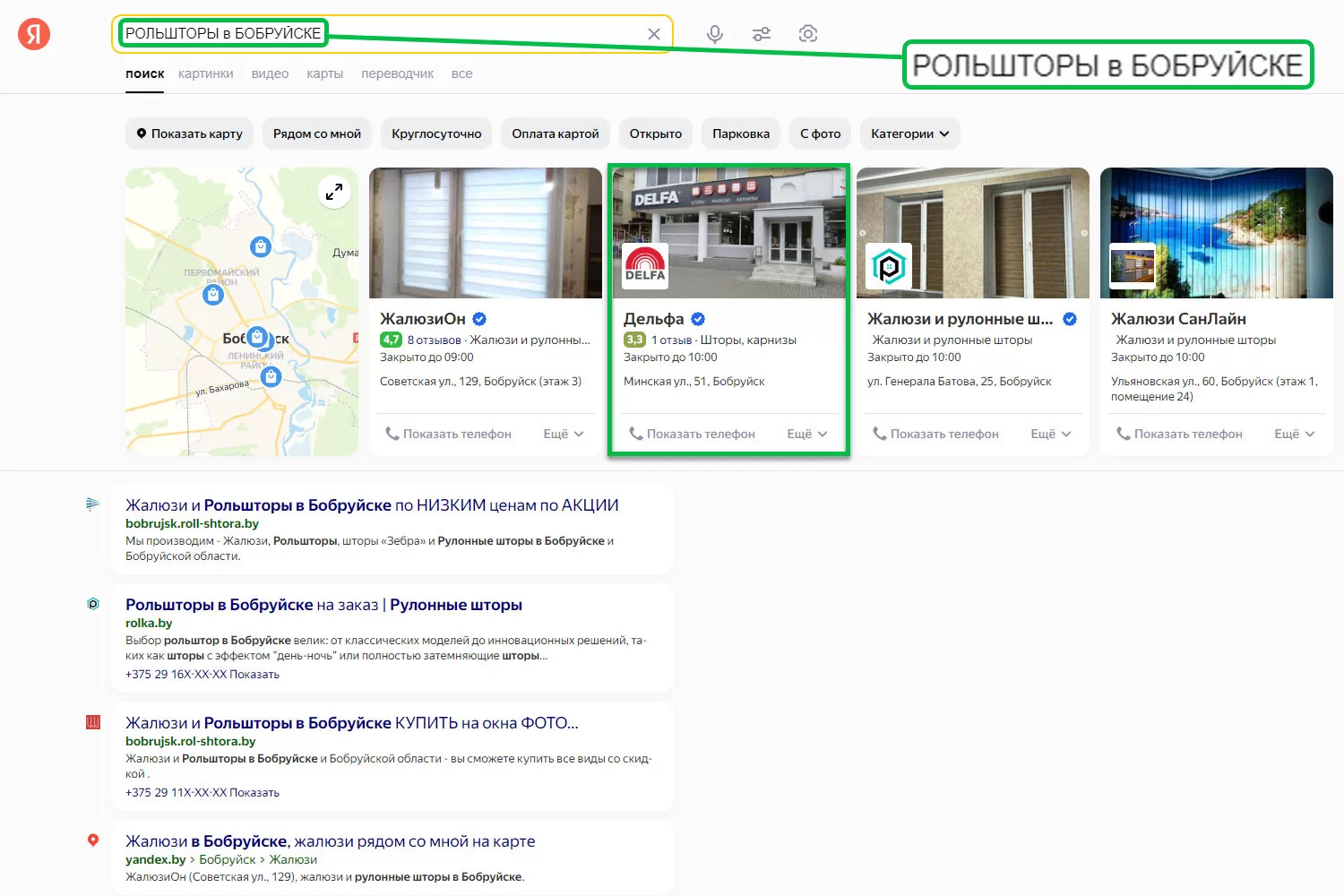The image size is (1344, 896).
Task: Click into the search input field
Action: (x=484, y=34)
